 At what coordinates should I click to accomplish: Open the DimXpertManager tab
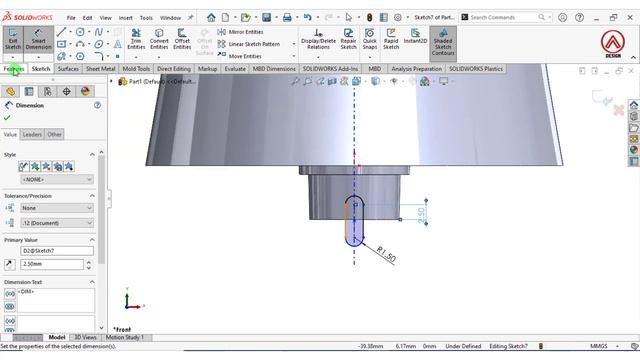tap(67, 91)
